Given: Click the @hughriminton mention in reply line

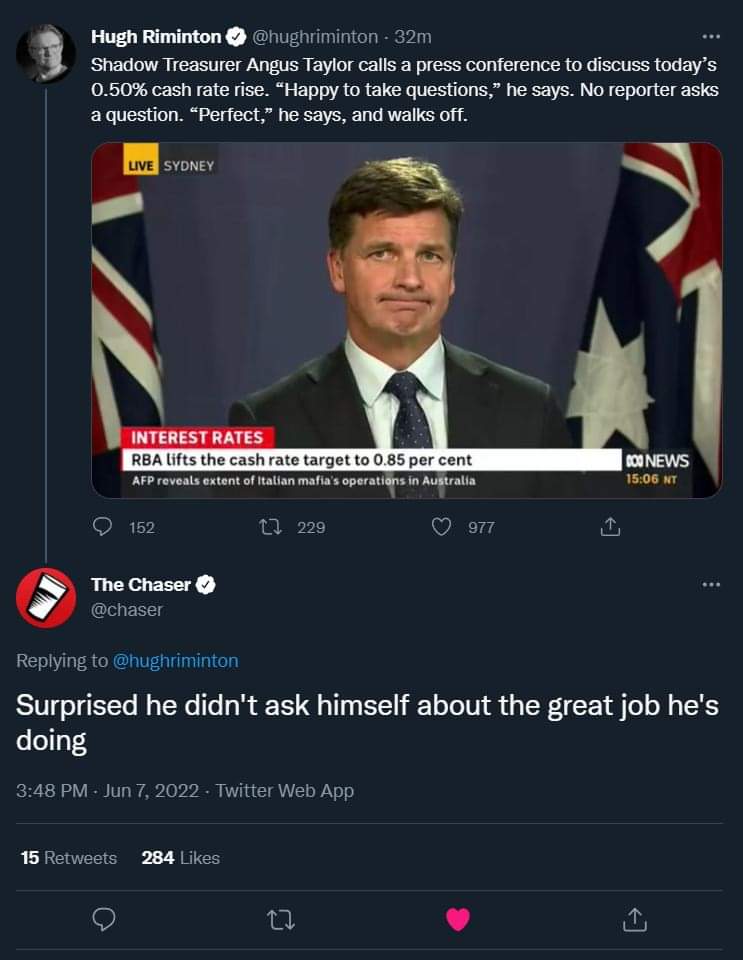Looking at the screenshot, I should pos(175,660).
